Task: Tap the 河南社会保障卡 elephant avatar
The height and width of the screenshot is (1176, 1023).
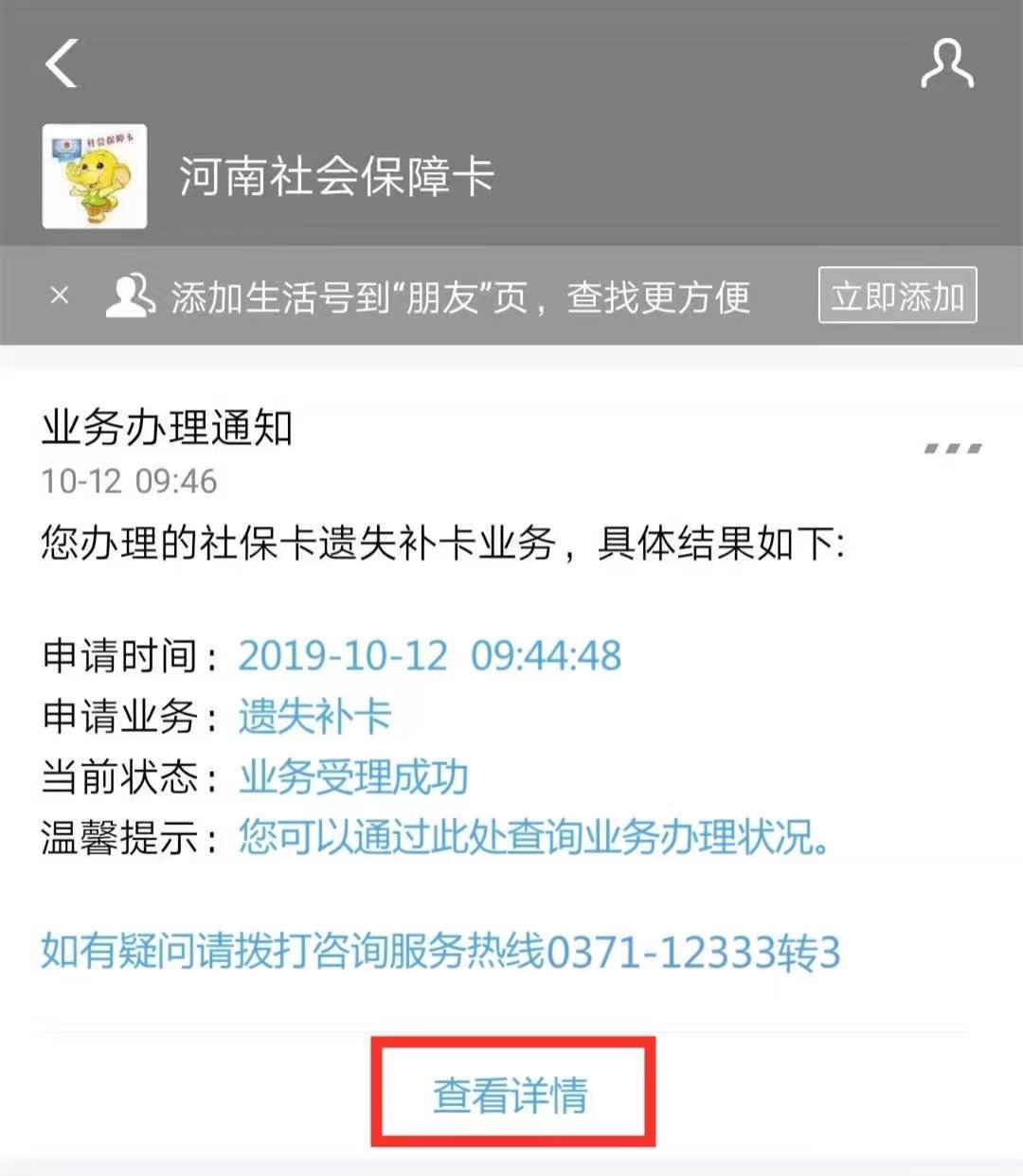Action: (95, 176)
